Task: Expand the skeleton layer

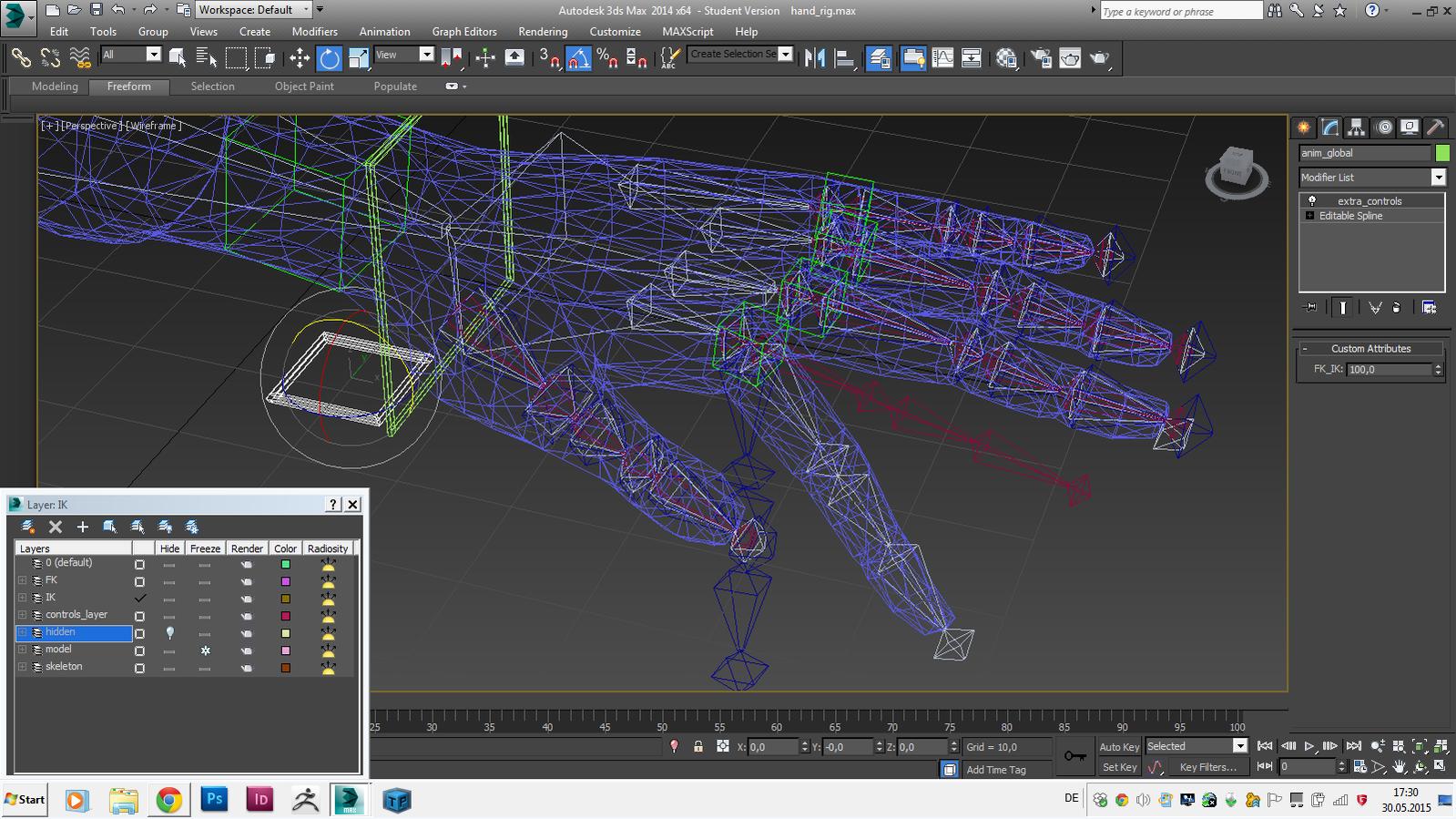Action: tap(22, 667)
